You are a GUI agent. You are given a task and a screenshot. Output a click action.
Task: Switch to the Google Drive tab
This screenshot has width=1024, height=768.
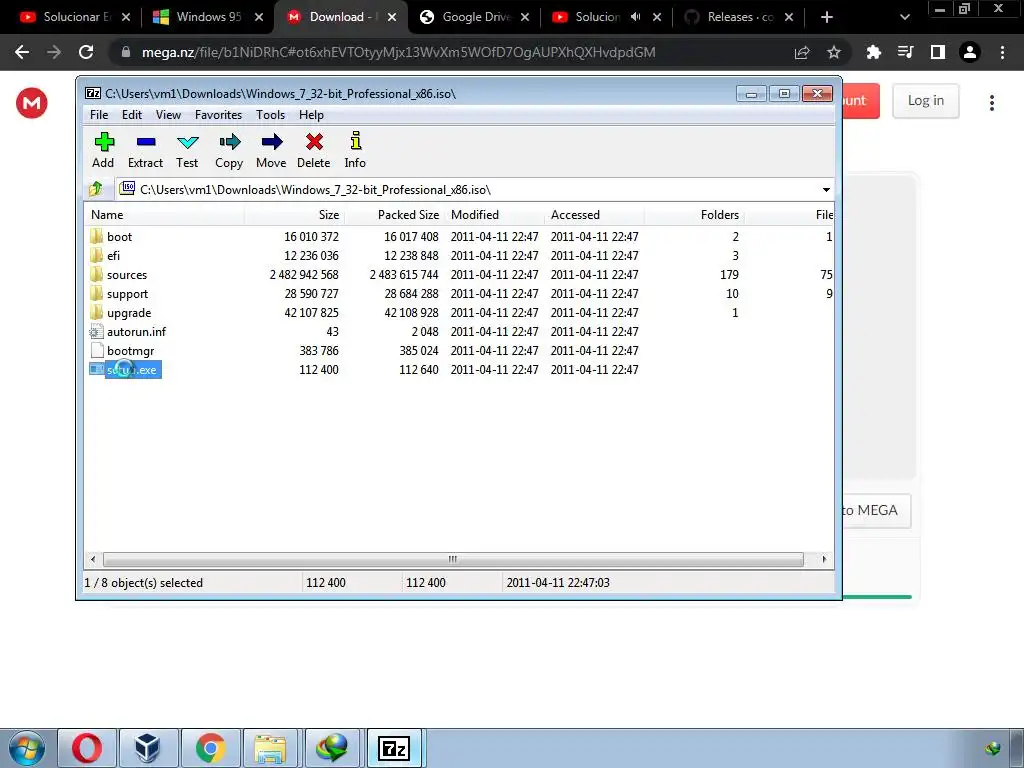pyautogui.click(x=475, y=17)
